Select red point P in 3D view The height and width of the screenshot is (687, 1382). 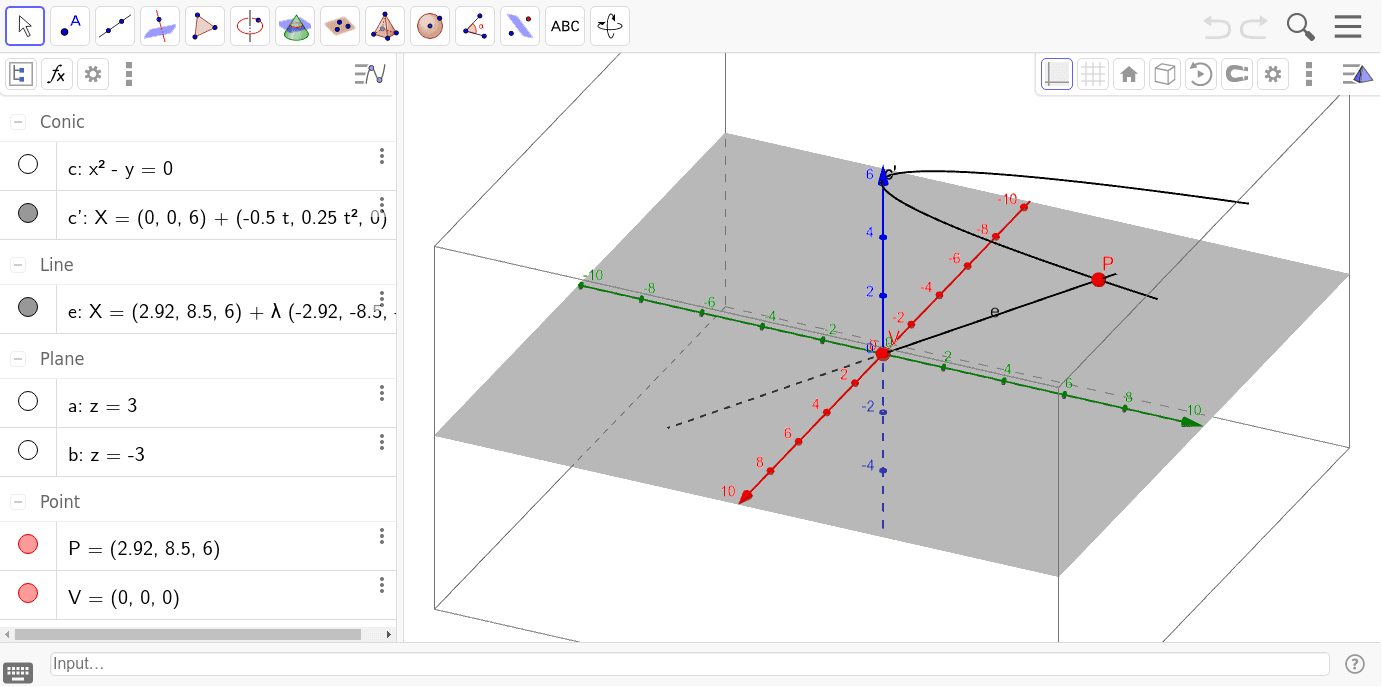[x=1099, y=280]
